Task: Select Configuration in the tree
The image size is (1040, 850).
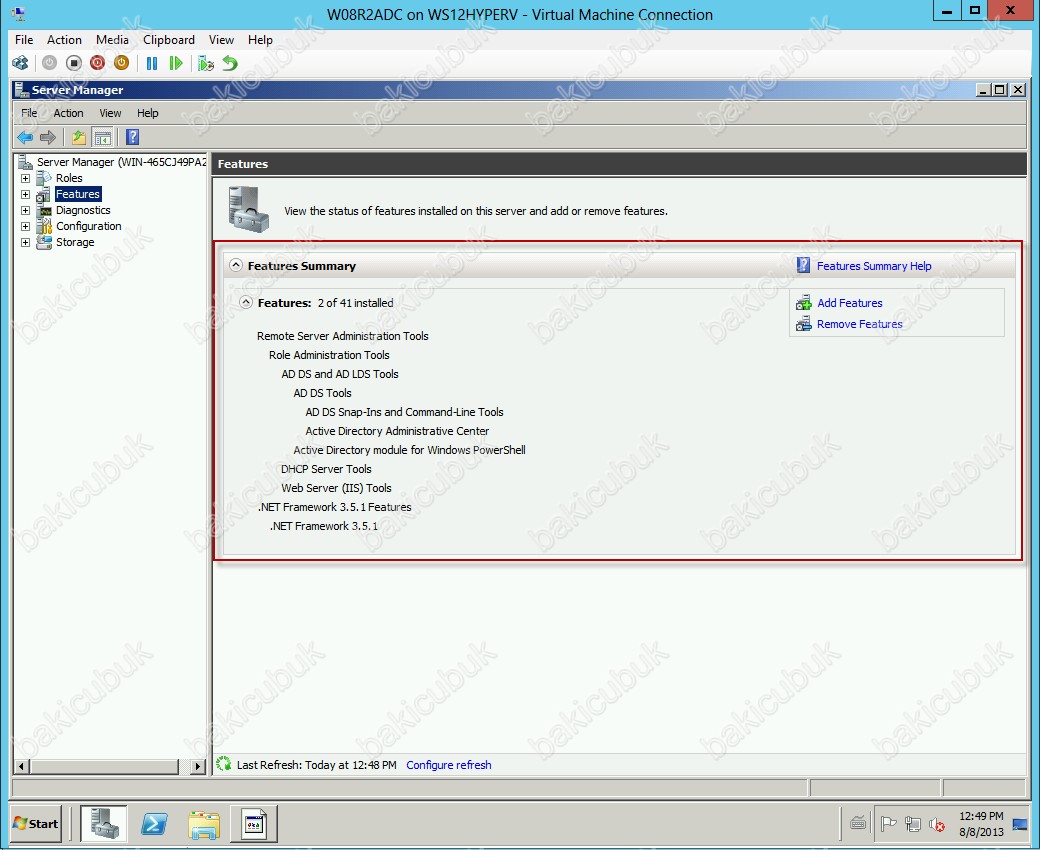Action: coord(88,226)
